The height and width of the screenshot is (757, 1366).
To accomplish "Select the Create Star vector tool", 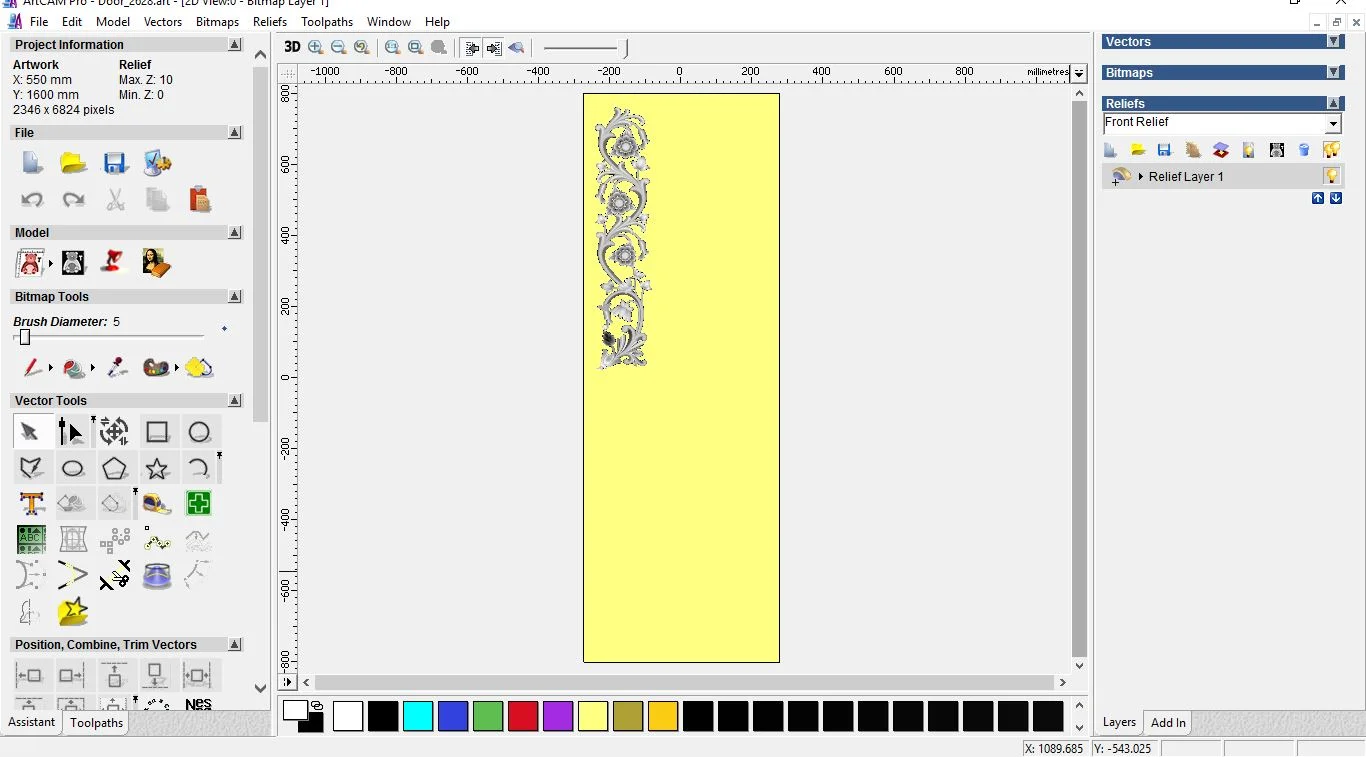I will coord(157,468).
